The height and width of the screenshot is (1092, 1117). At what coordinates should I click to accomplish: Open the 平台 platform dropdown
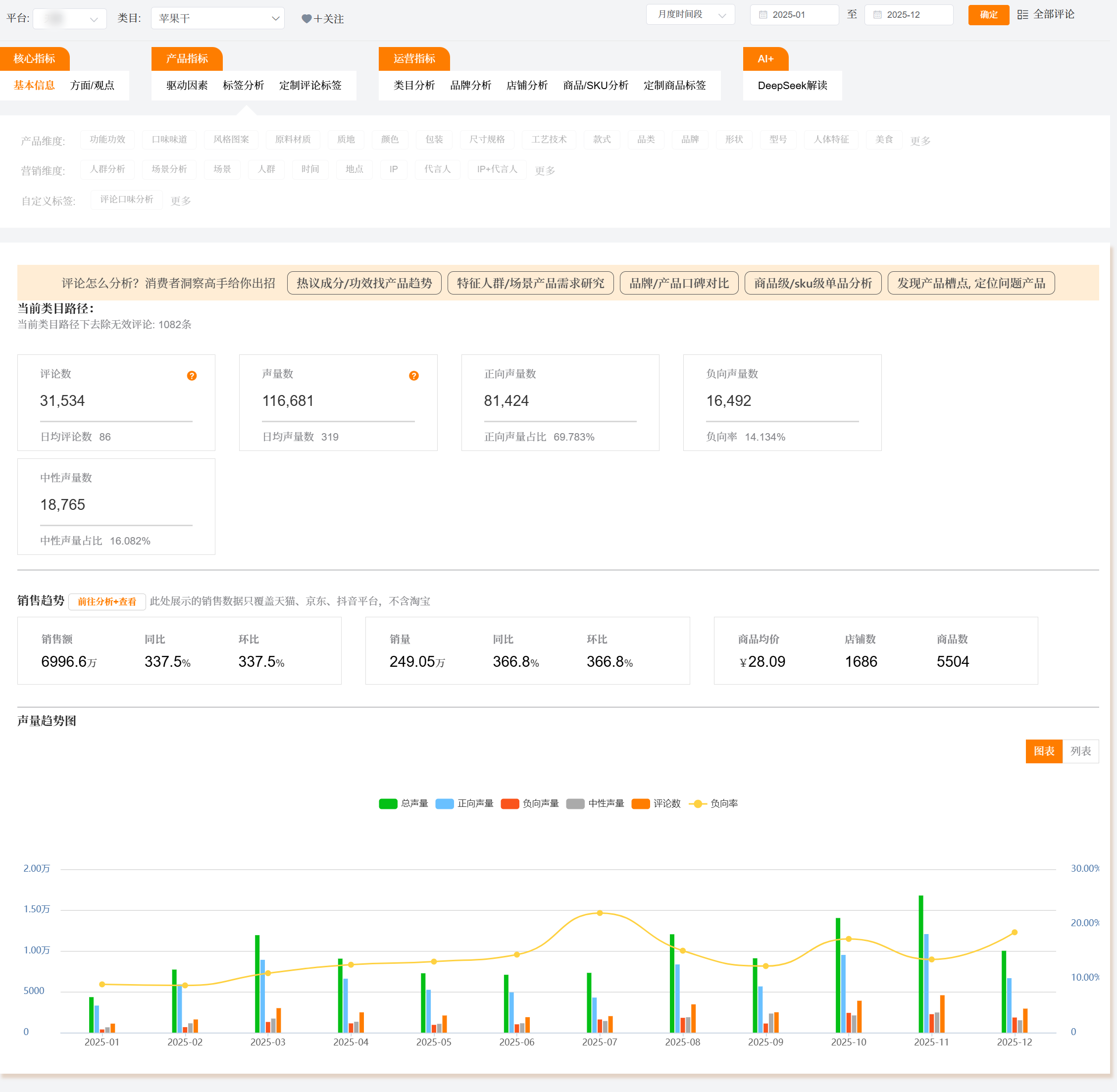click(x=70, y=18)
